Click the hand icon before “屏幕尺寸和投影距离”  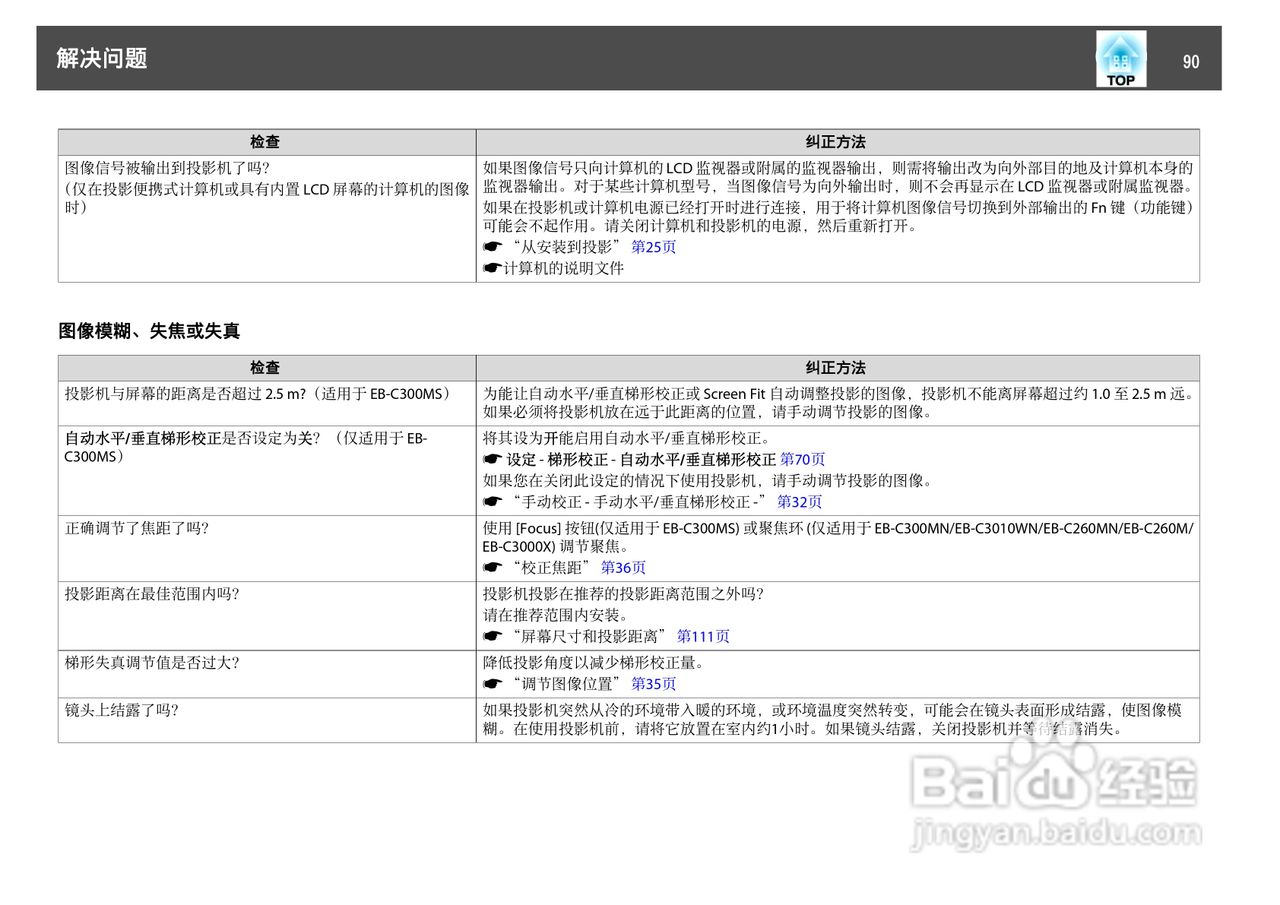point(492,636)
